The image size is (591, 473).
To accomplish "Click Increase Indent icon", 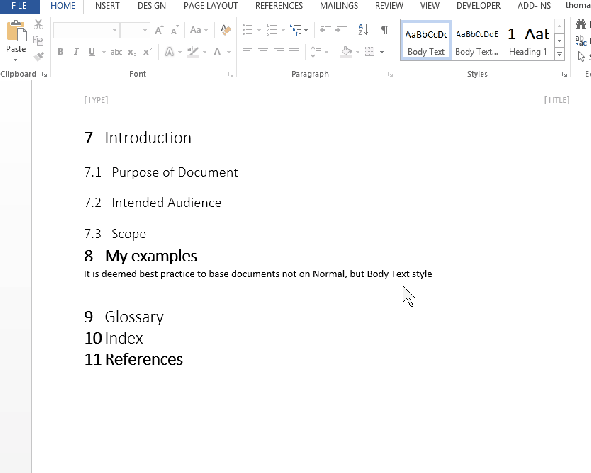I will click(x=341, y=29).
